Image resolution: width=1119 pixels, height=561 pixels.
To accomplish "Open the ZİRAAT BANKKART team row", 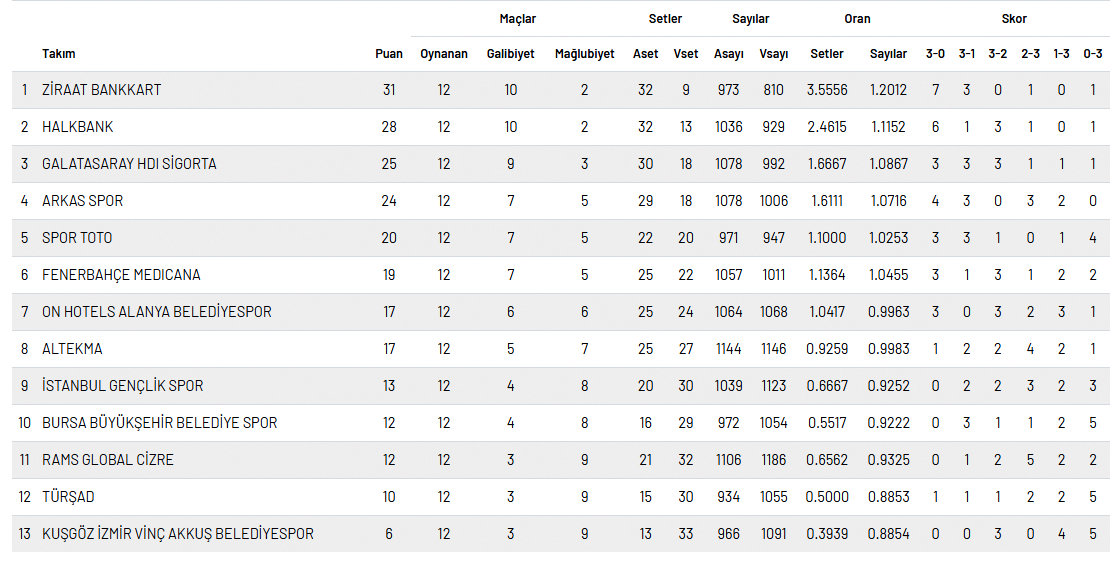I will point(560,90).
